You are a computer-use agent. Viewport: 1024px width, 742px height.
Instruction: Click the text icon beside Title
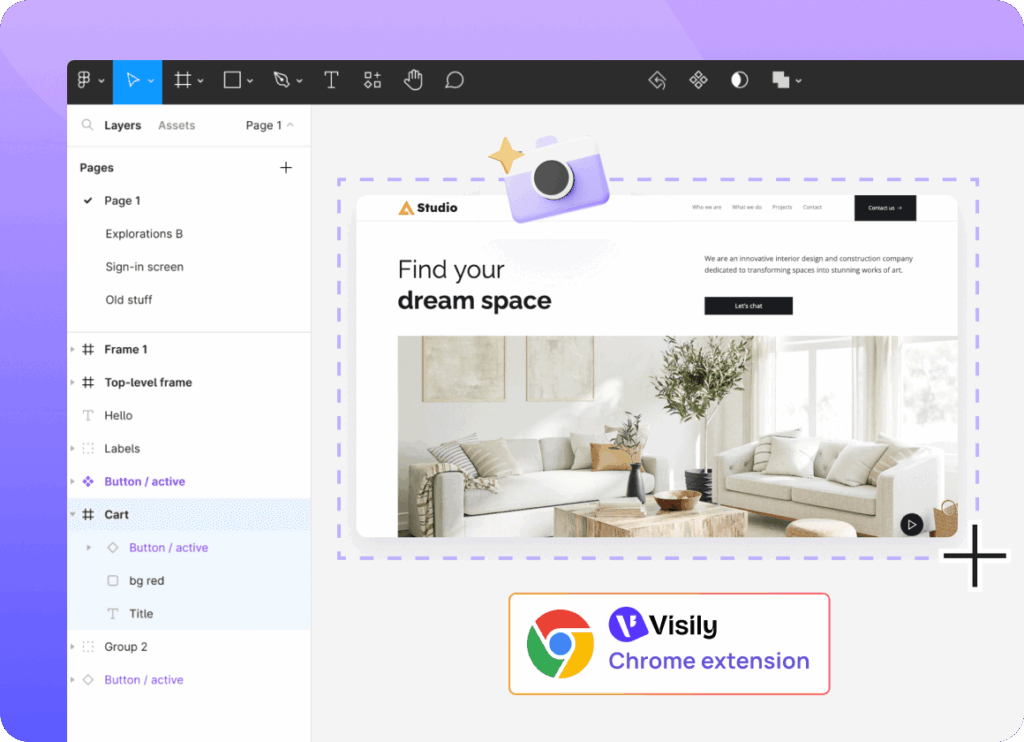tap(113, 613)
